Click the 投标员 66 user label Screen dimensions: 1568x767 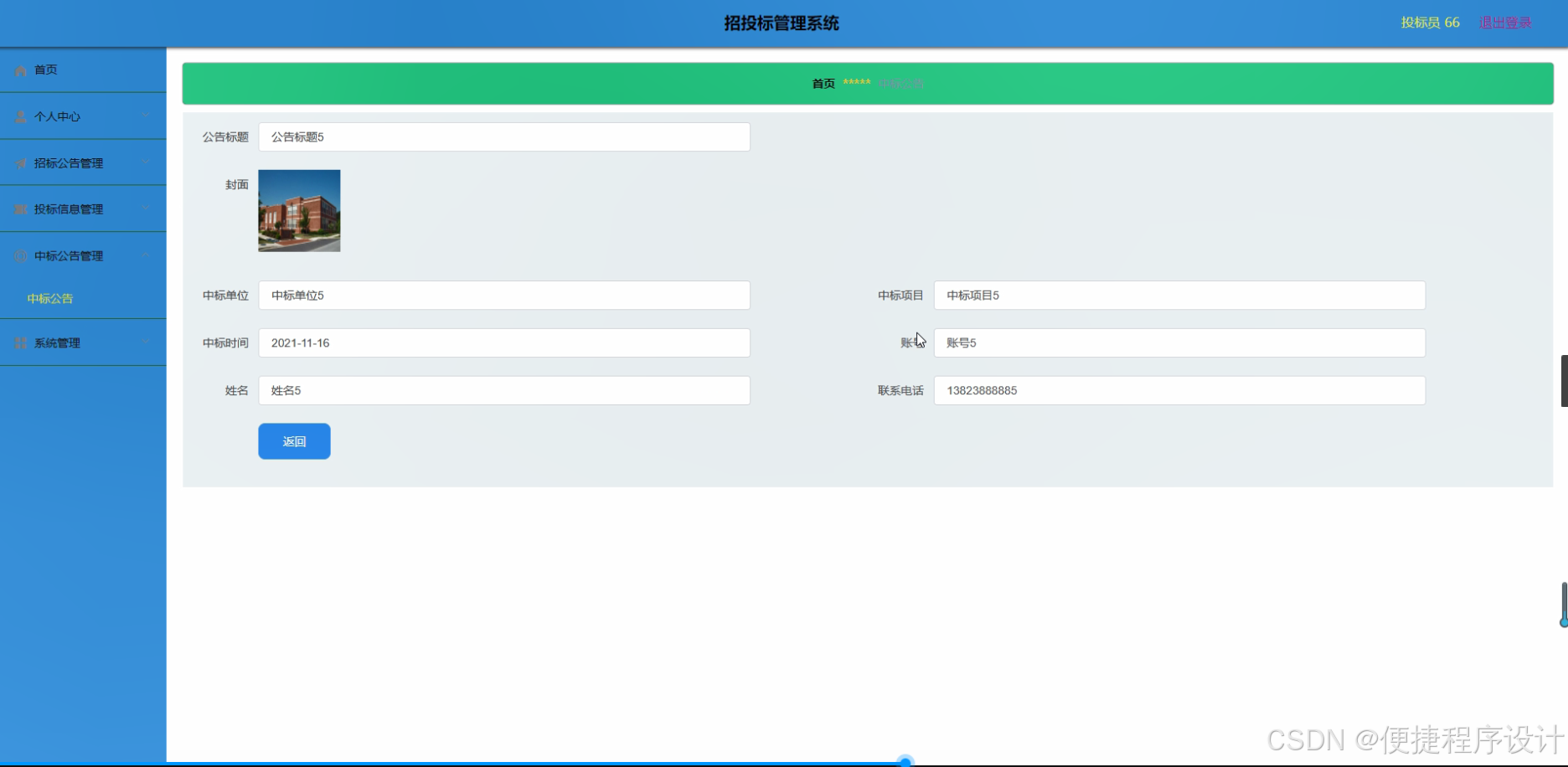point(1430,23)
